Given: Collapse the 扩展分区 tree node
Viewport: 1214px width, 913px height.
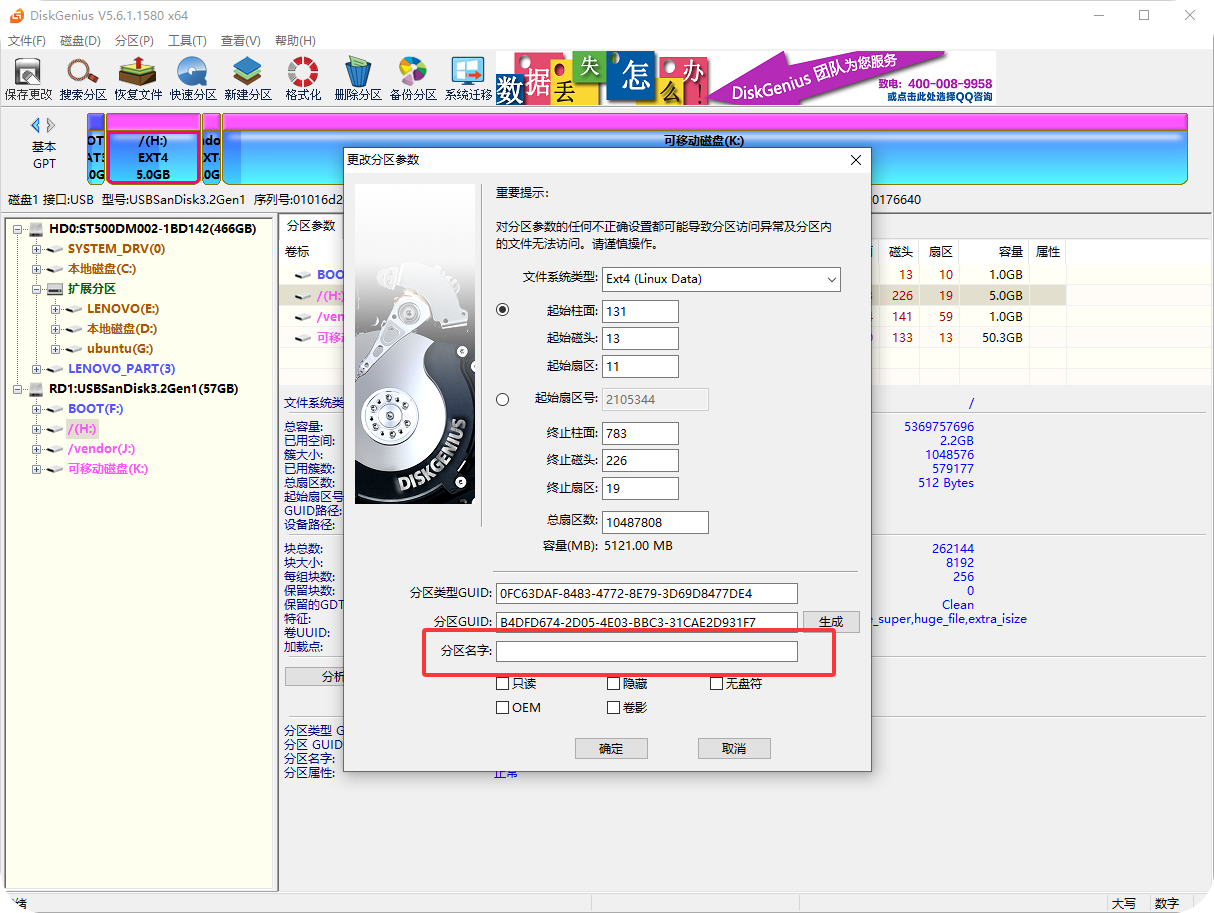Looking at the screenshot, I should tap(37, 289).
